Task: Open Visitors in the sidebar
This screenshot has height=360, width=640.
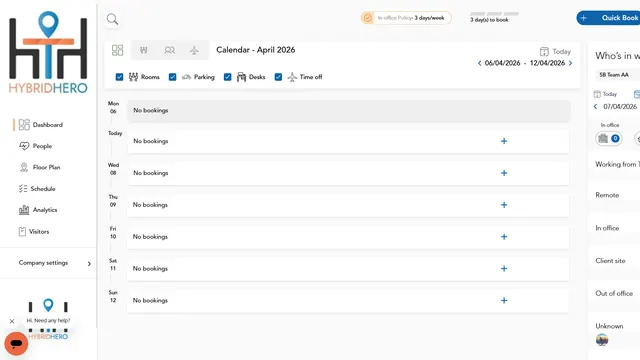Action: click(39, 231)
